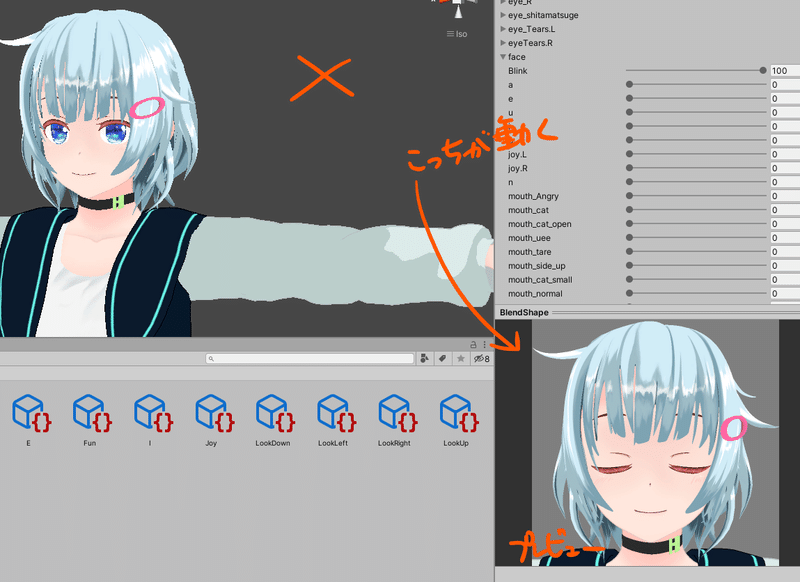Expand the eyeTears.R blendshape group
This screenshot has width=800, height=582.
(503, 43)
